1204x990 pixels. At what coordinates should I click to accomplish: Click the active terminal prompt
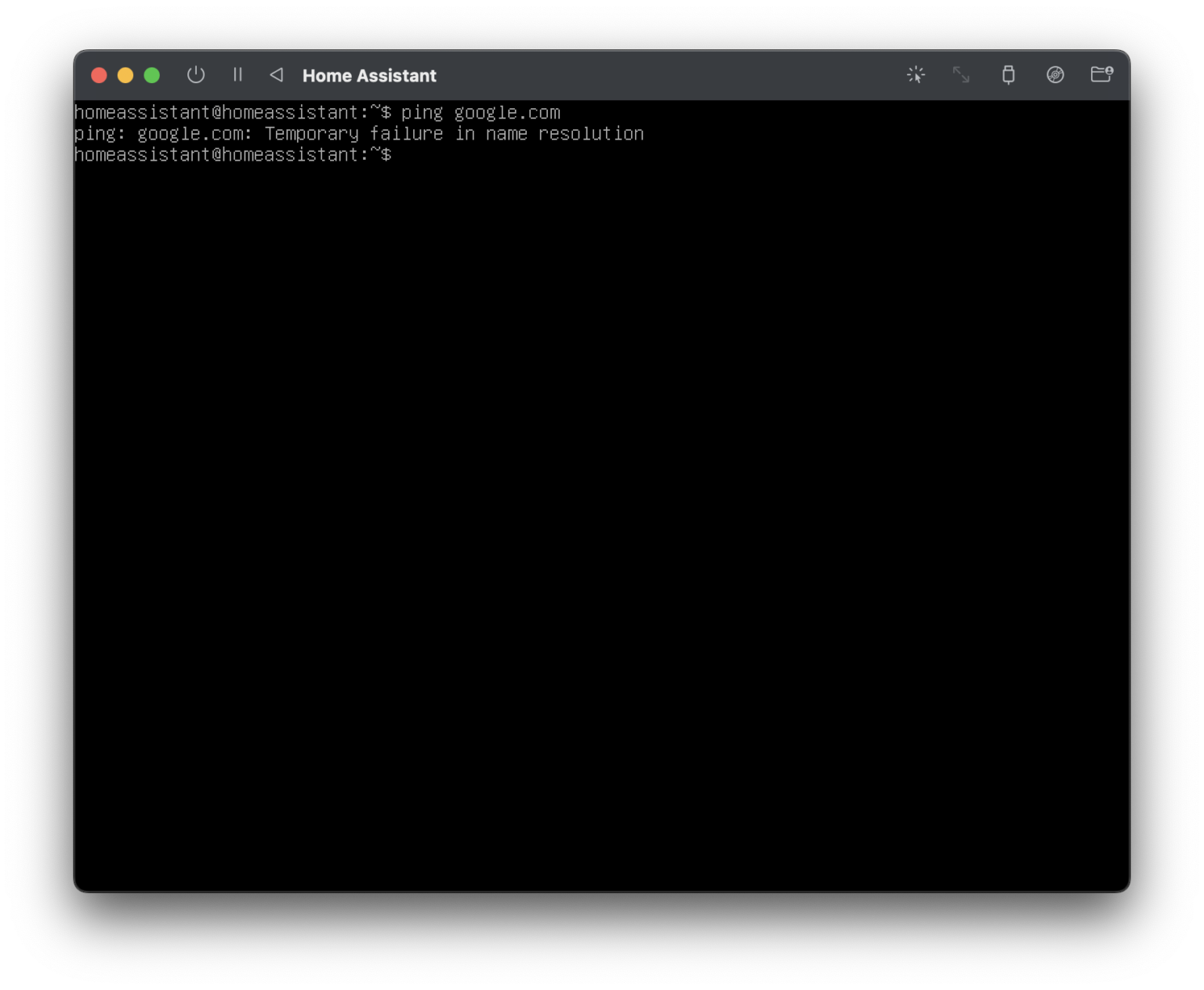point(233,154)
